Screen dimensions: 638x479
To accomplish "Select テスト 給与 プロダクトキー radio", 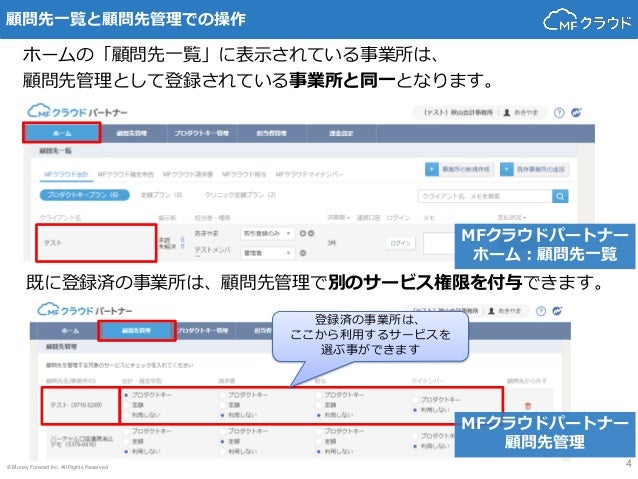I will coord(319,395).
